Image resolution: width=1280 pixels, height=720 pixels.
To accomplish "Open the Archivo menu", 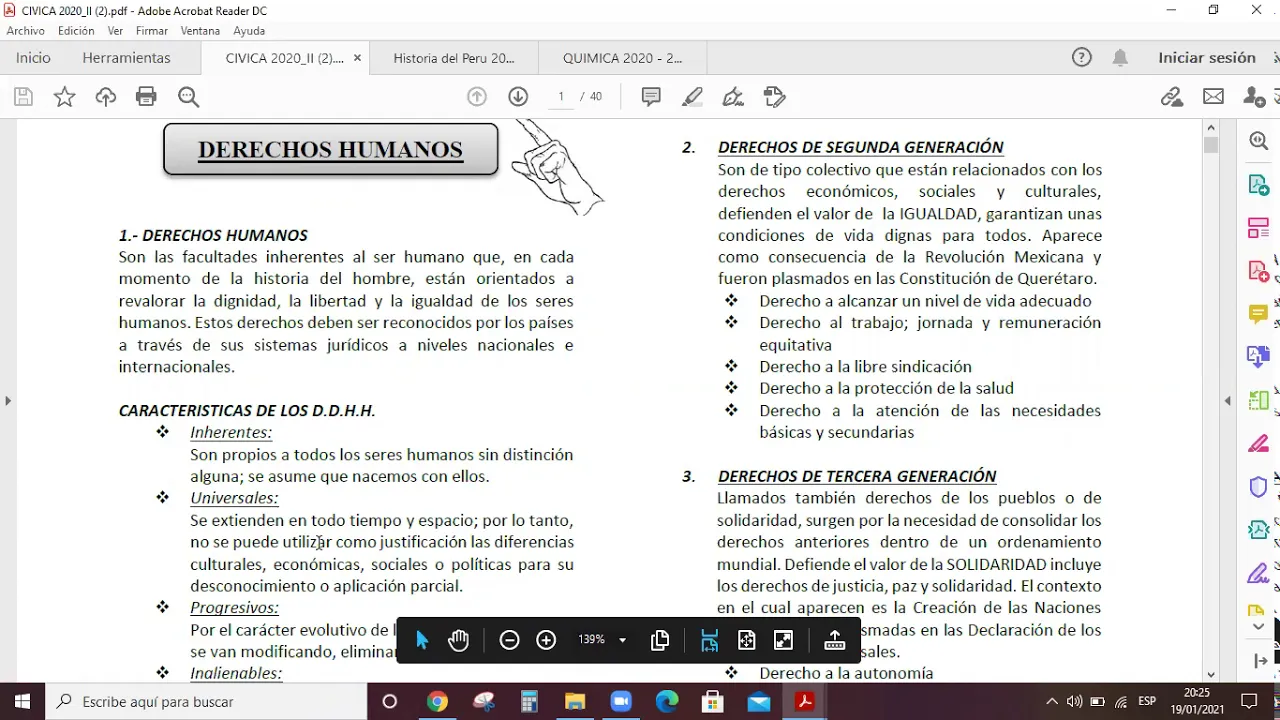I will point(26,31).
